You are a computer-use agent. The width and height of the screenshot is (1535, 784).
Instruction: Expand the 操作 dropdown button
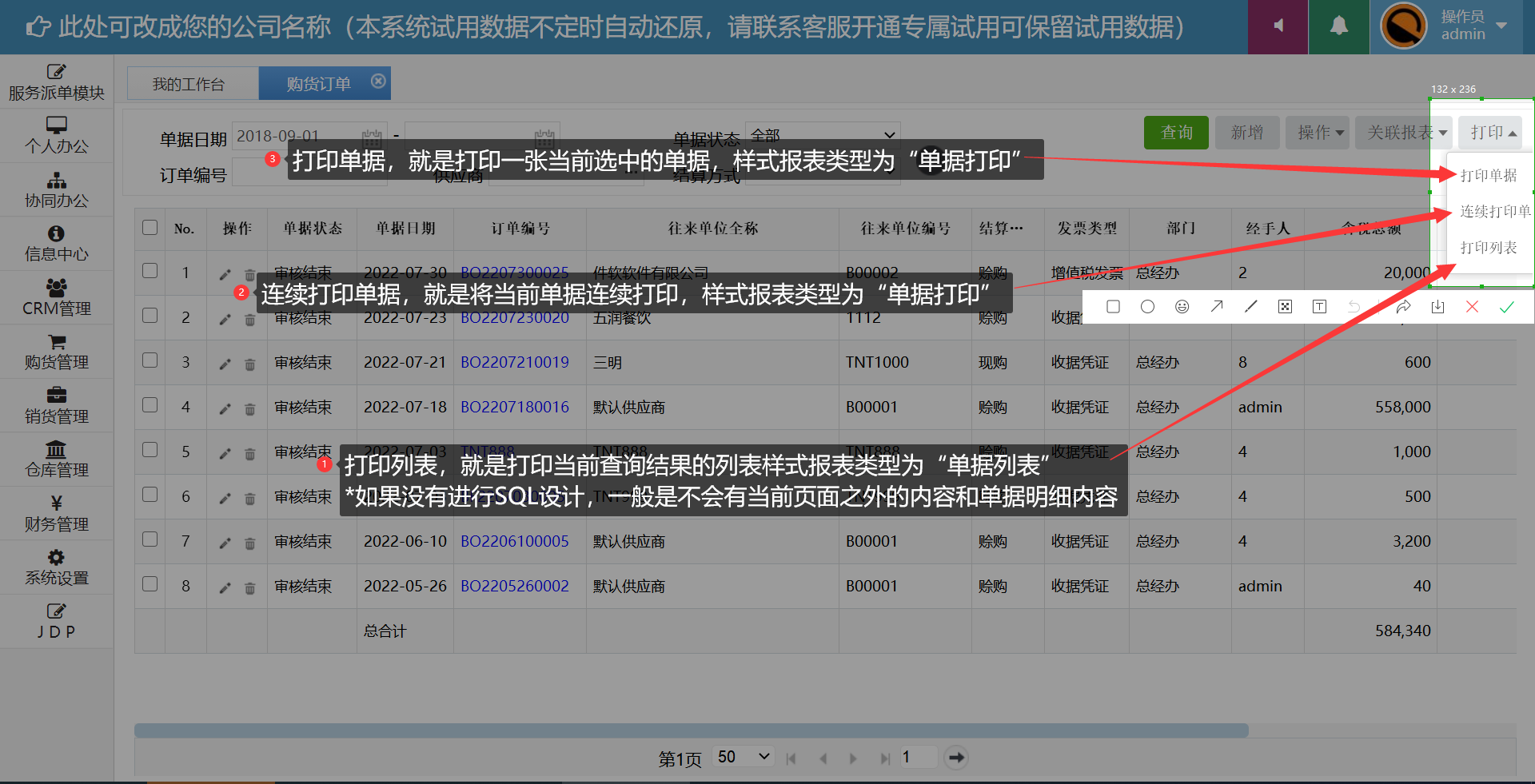coord(1318,132)
